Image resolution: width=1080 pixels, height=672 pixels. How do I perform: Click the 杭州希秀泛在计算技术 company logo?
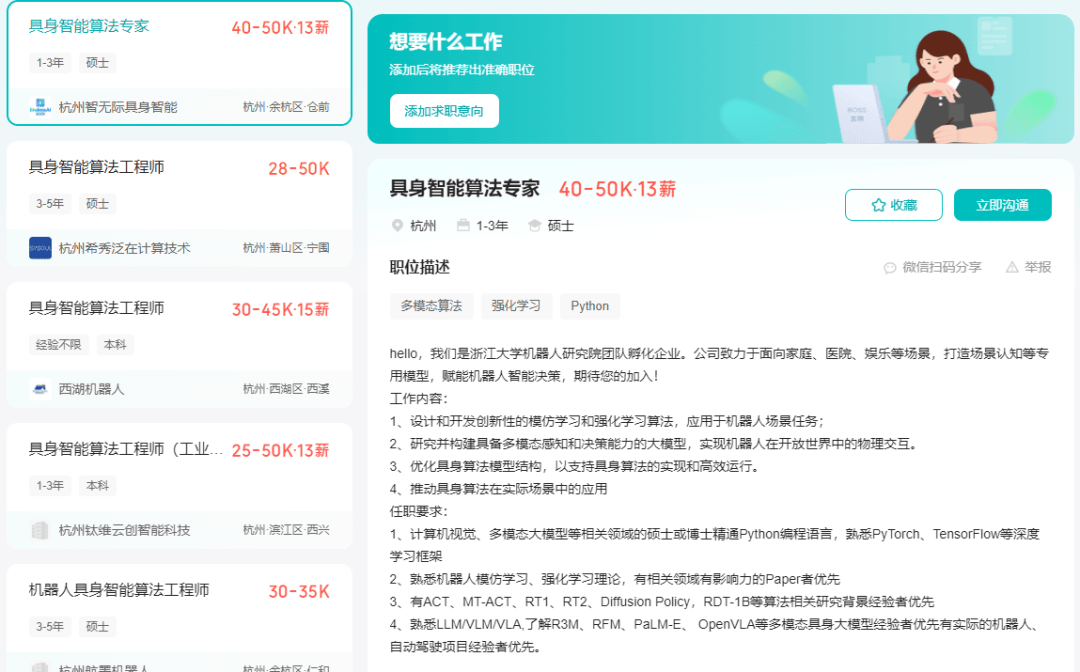[40, 248]
